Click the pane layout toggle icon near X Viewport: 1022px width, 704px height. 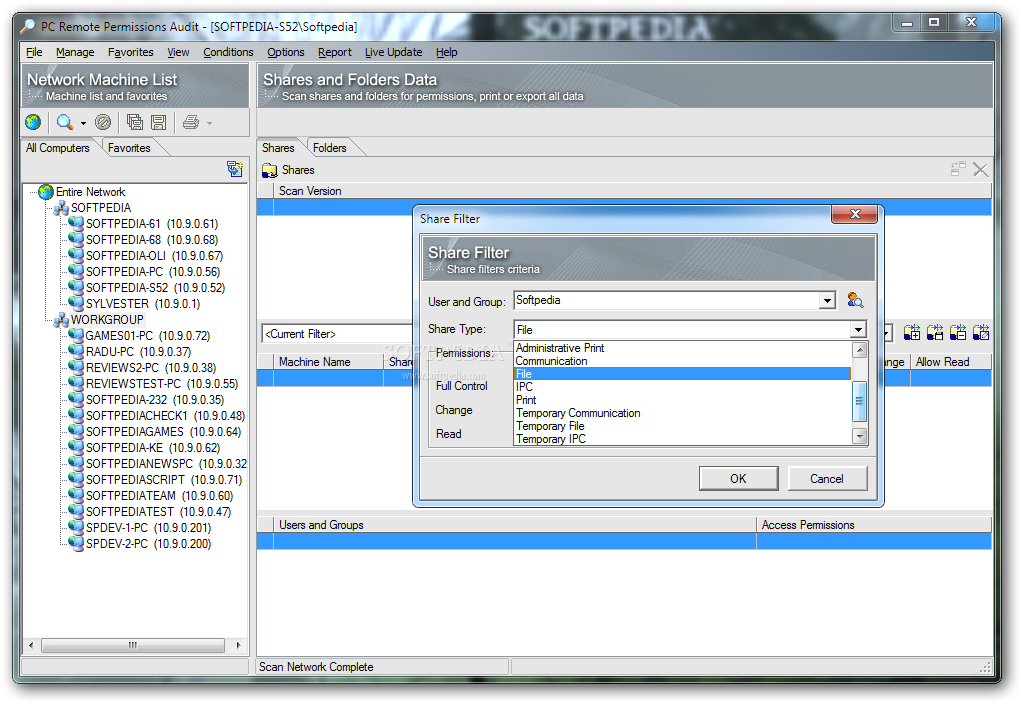click(x=958, y=169)
